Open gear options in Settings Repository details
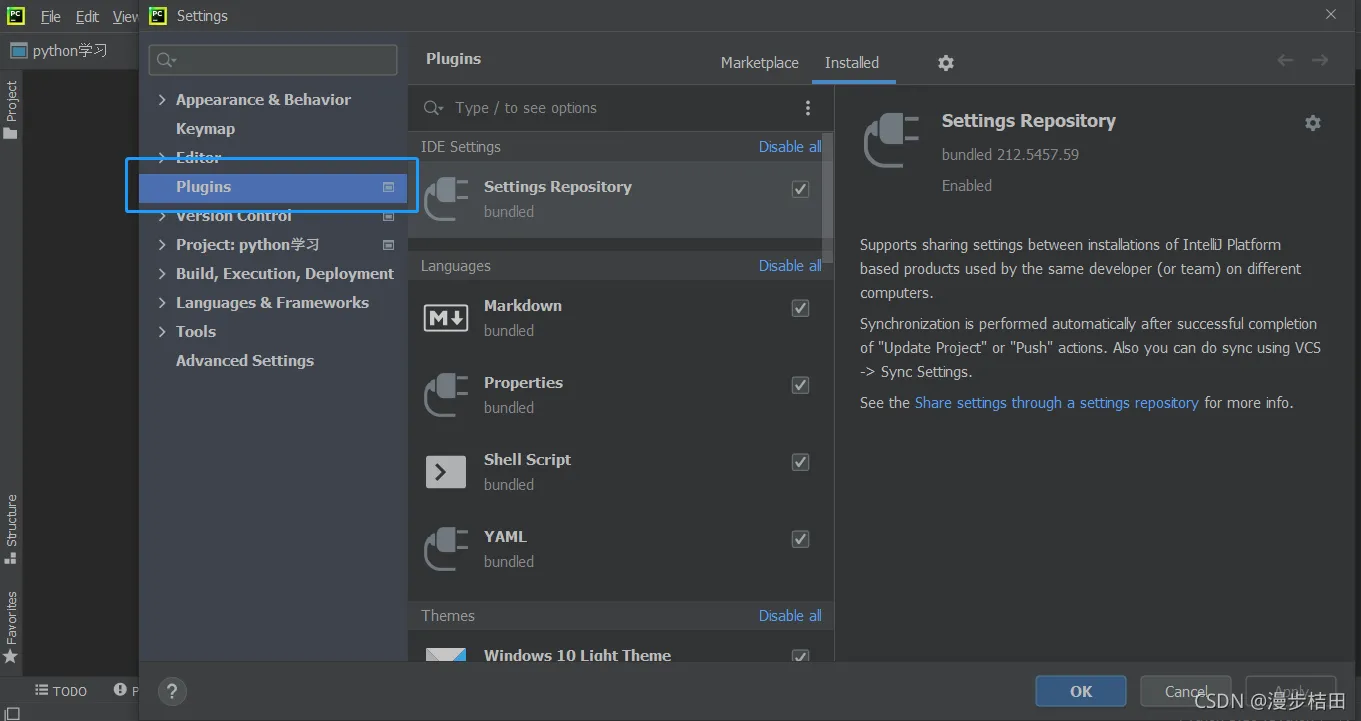Viewport: 1361px width, 721px height. pyautogui.click(x=1313, y=123)
